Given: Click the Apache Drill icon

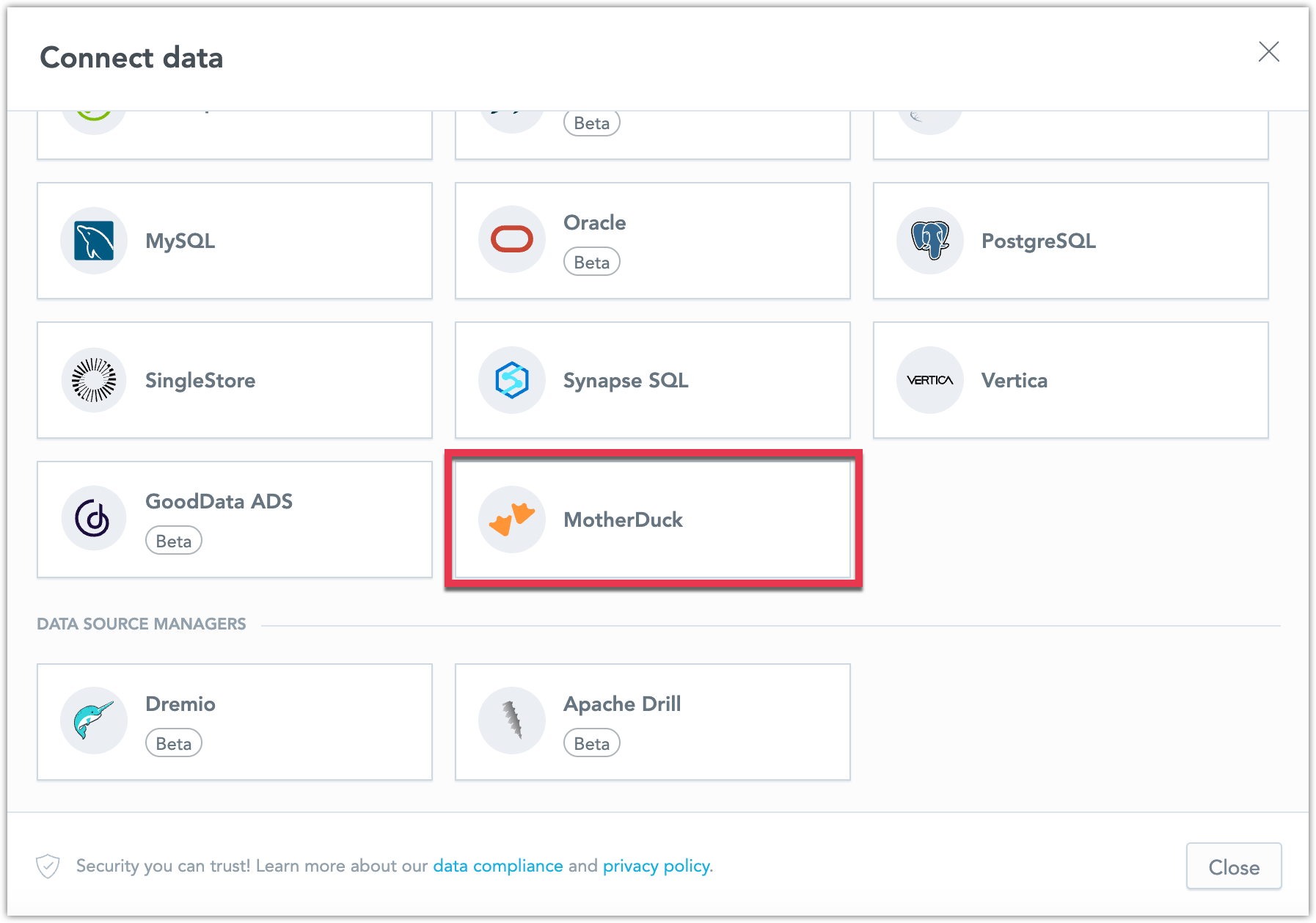Looking at the screenshot, I should point(511,720).
